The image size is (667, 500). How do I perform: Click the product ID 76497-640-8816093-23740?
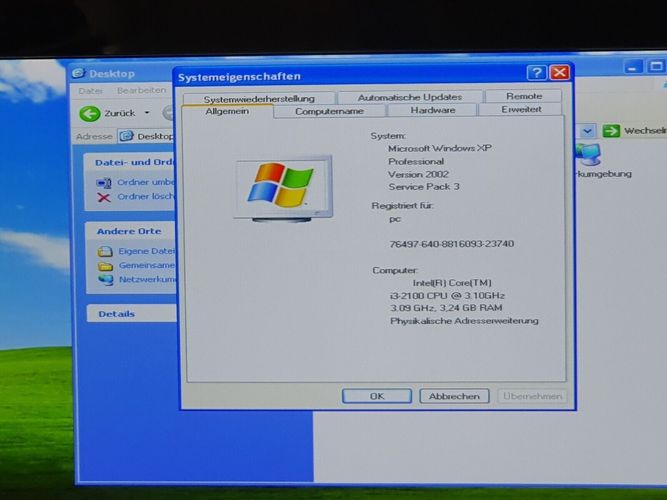(452, 244)
